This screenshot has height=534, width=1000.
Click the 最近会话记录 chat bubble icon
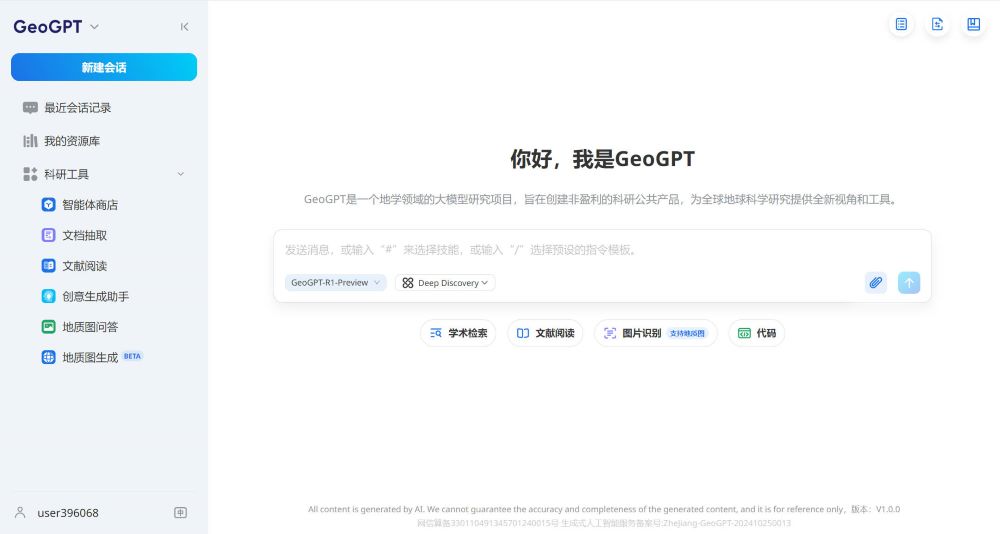30,108
